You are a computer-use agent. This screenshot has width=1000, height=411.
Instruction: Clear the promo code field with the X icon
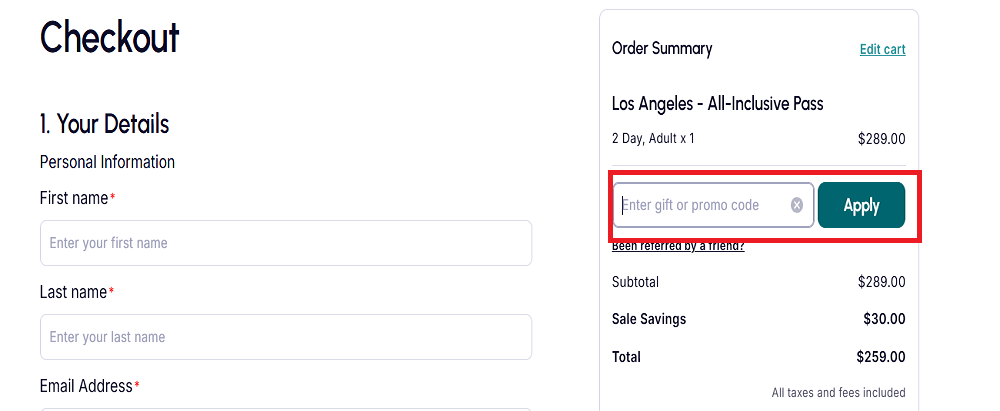point(797,205)
